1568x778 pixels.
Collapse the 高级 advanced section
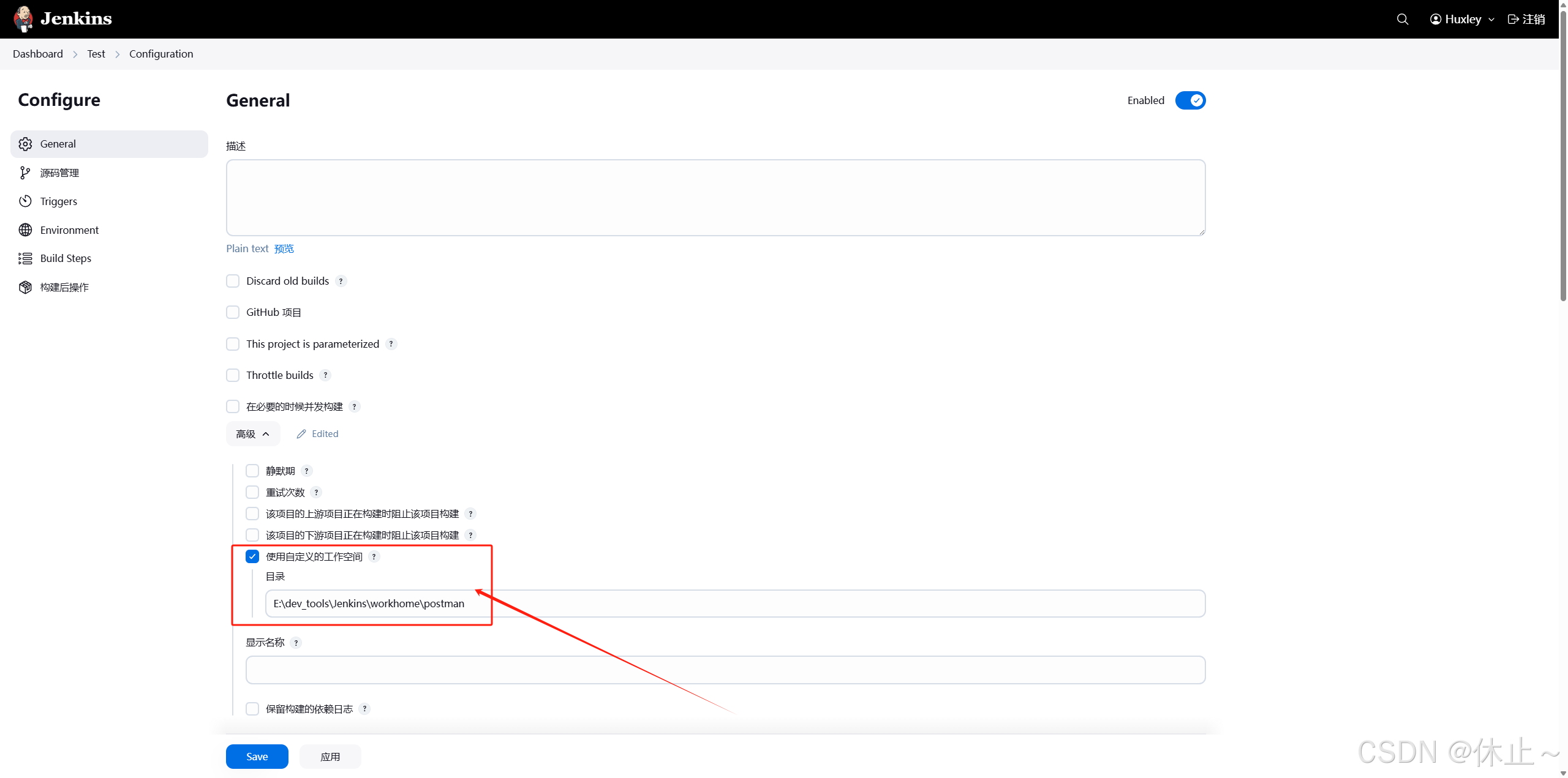point(252,434)
